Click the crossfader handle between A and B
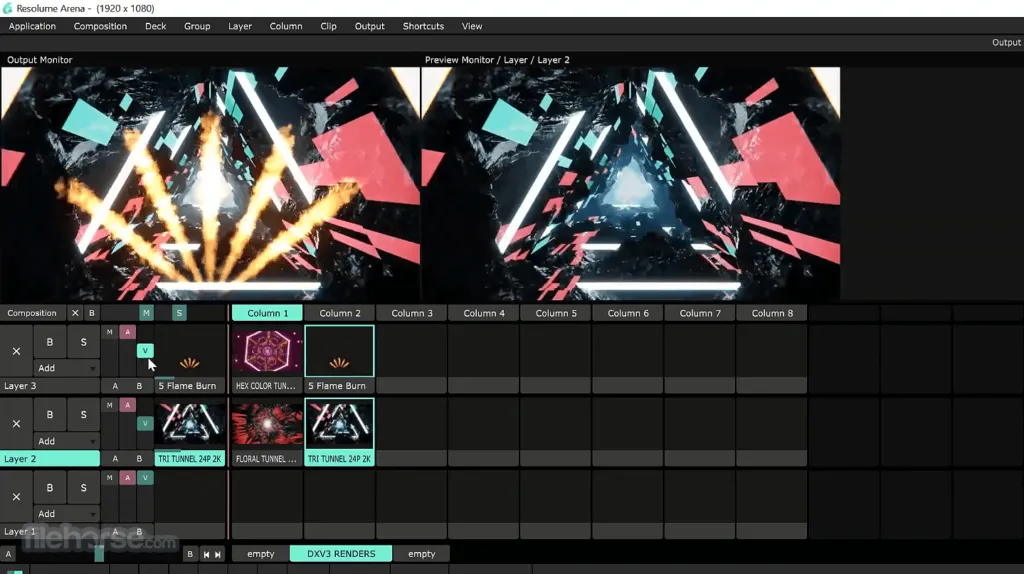Screen dimensions: 1024x574 click(99, 554)
